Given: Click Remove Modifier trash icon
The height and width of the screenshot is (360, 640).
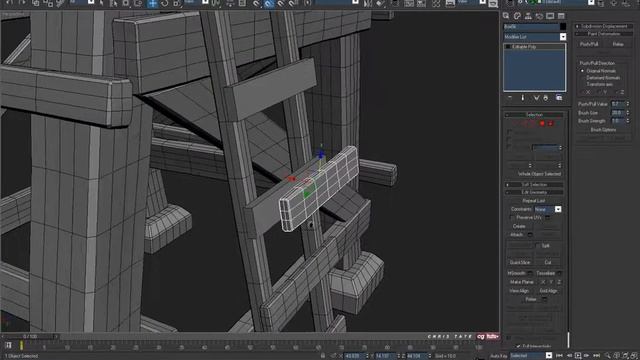Looking at the screenshot, I should (x=546, y=98).
